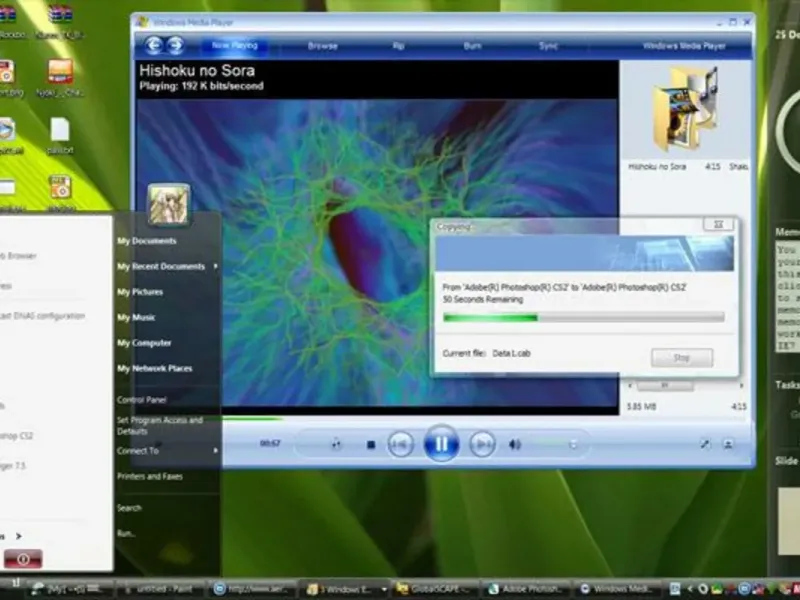This screenshot has width=800, height=600.
Task: Click the back arrow in Media Player
Action: click(153, 45)
